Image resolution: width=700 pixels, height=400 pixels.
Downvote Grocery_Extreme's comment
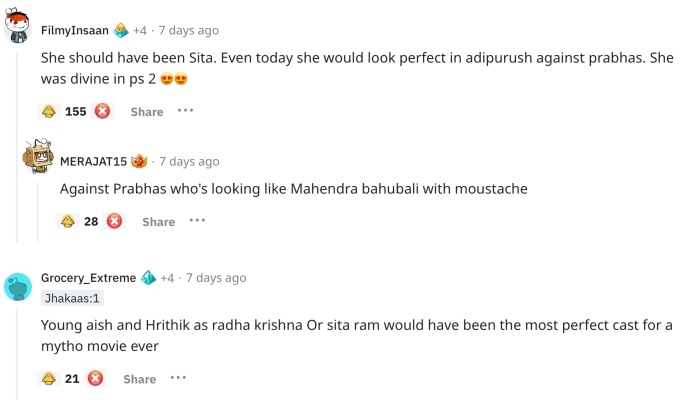click(95, 378)
